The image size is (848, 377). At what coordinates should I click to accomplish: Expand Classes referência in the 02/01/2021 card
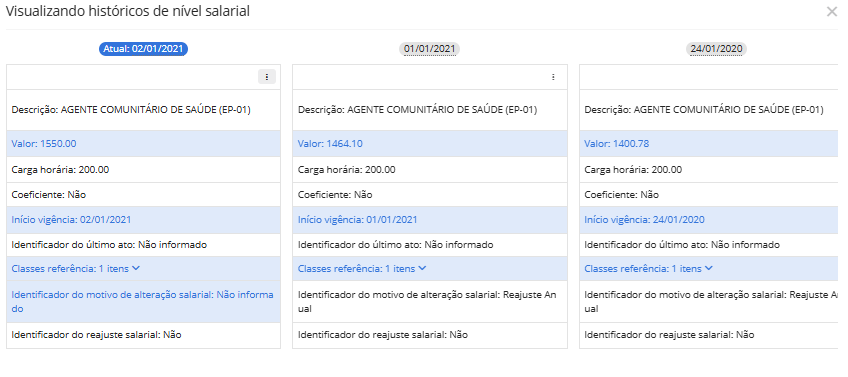click(76, 268)
